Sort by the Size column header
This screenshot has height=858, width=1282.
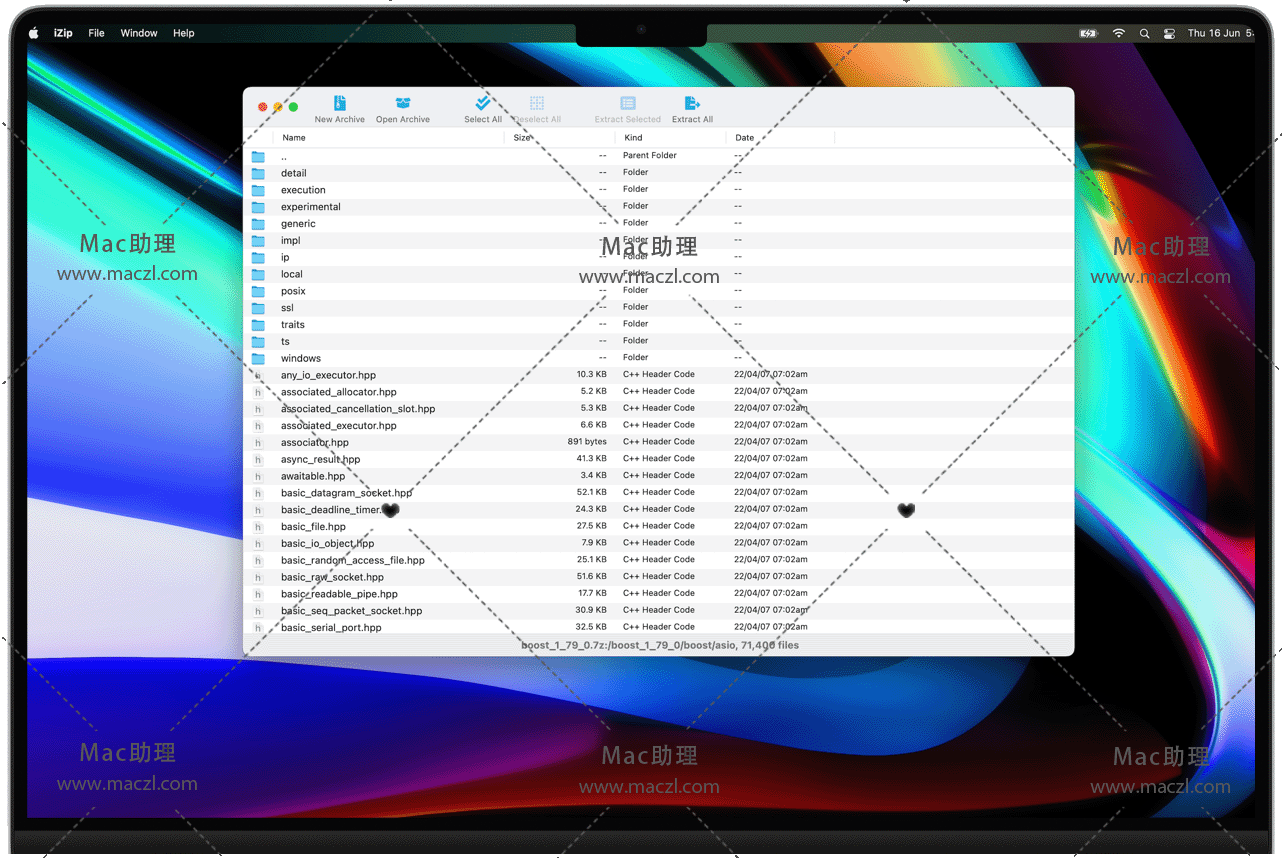pyautogui.click(x=560, y=138)
